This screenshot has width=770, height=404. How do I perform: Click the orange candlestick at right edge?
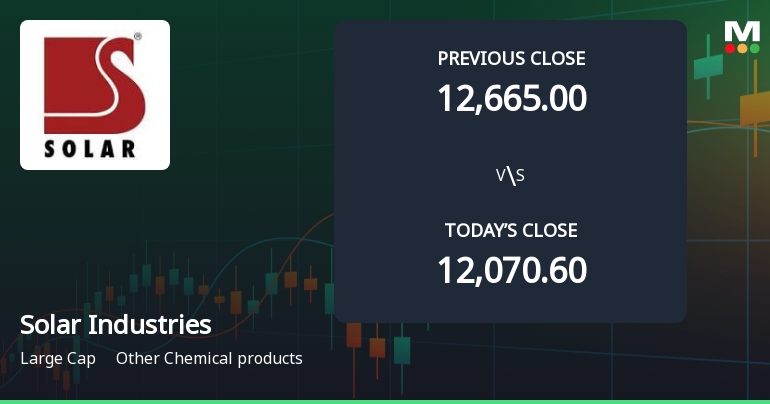click(755, 110)
